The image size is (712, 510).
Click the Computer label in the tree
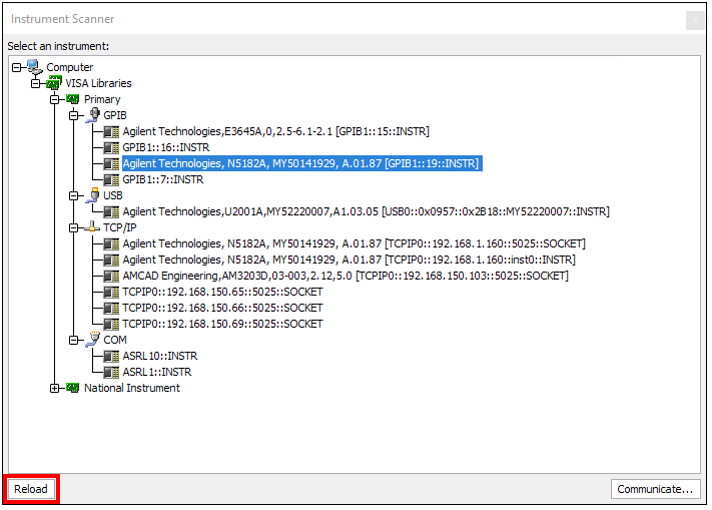(69, 67)
